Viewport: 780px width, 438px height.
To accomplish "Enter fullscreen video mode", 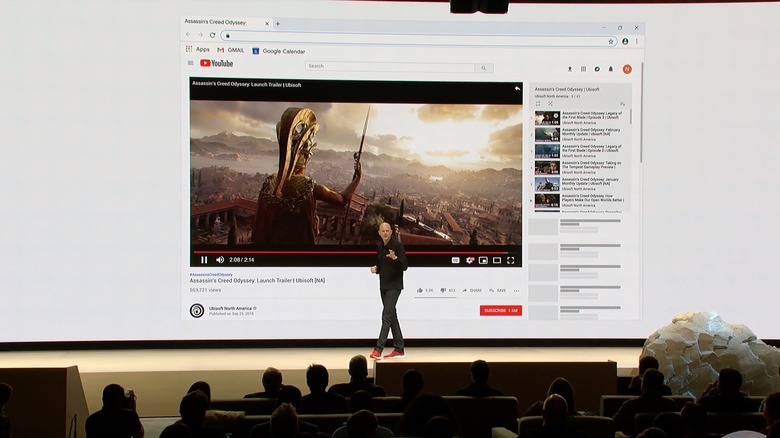I will 510,260.
